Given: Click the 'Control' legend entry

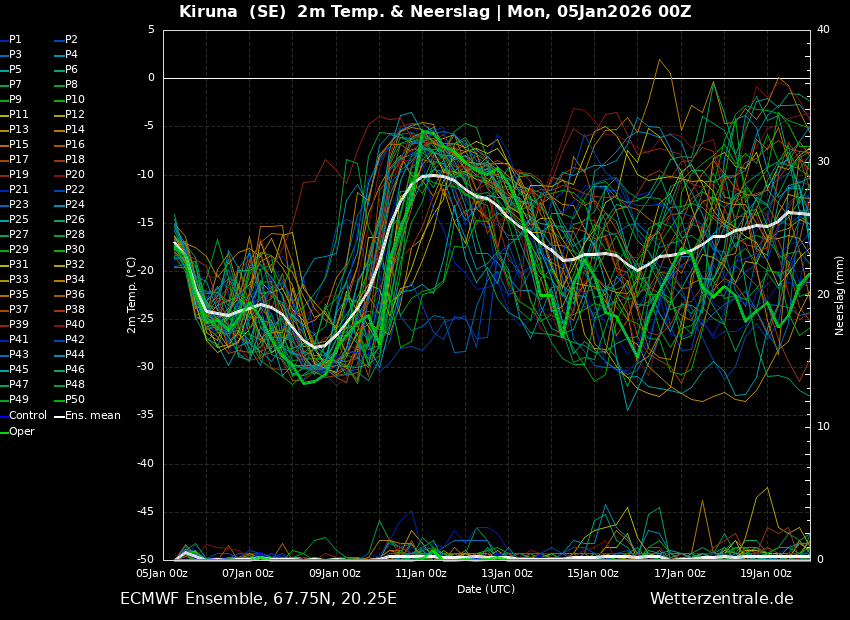Looking at the screenshot, I should point(23,416).
